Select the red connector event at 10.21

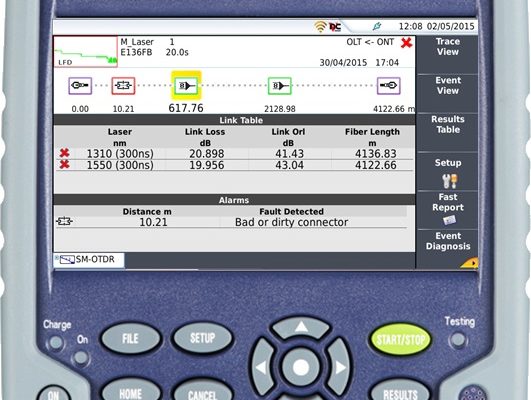123,86
